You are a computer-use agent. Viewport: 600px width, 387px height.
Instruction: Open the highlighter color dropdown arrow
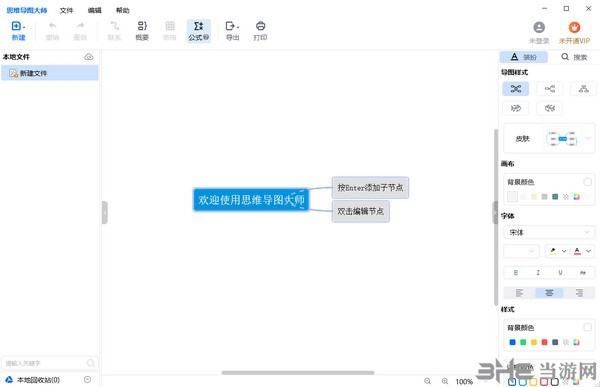(564, 251)
